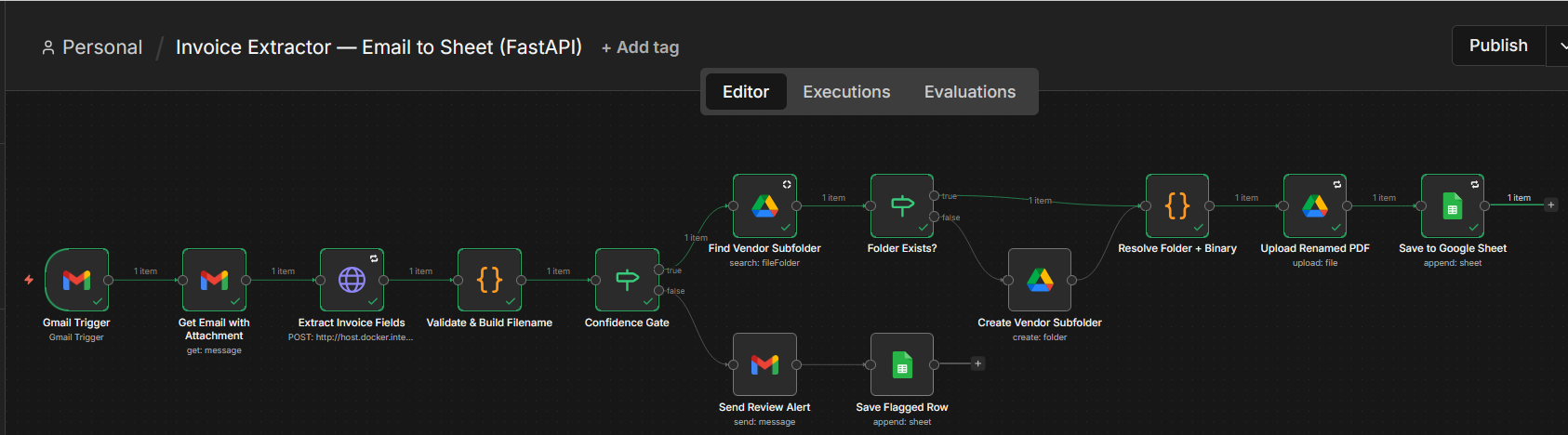
Task: Click Gmail Trigger output connector
Action: click(x=109, y=280)
